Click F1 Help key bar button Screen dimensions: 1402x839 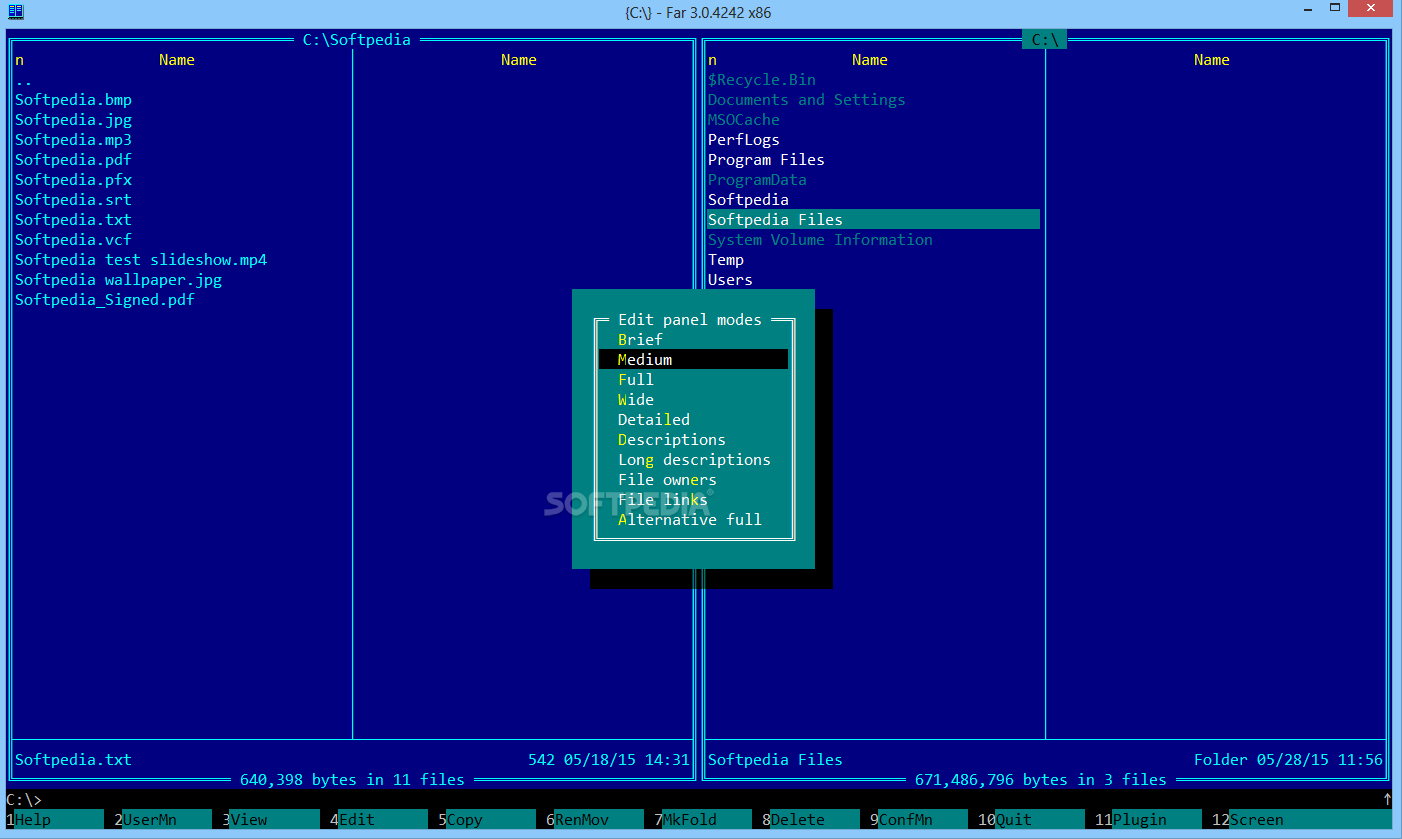[x=54, y=820]
